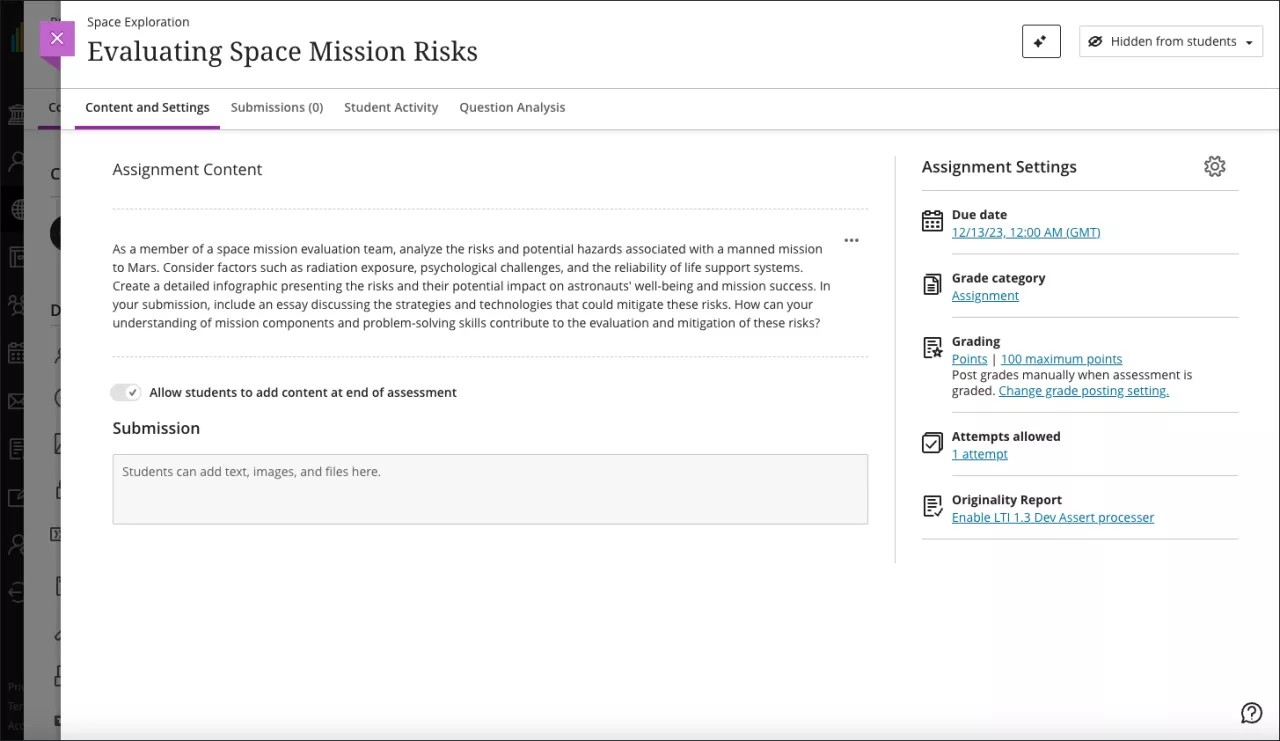View the Student Activity tab
The image size is (1280, 741).
tap(391, 107)
